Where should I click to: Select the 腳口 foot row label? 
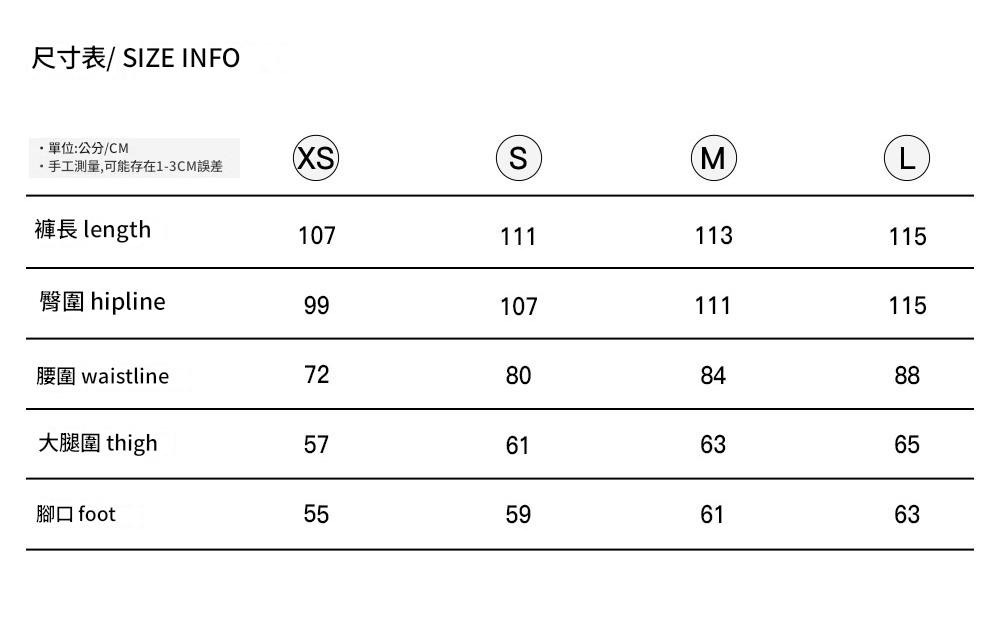click(76, 514)
